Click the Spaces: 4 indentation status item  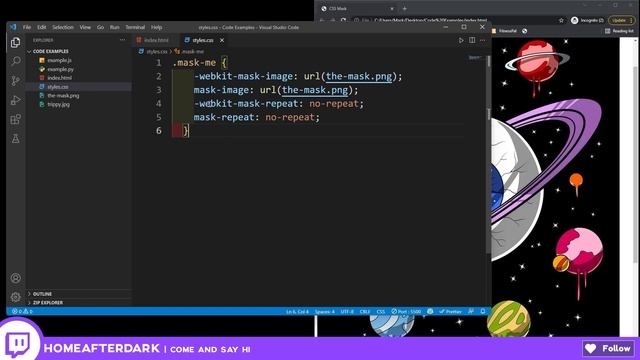point(324,311)
